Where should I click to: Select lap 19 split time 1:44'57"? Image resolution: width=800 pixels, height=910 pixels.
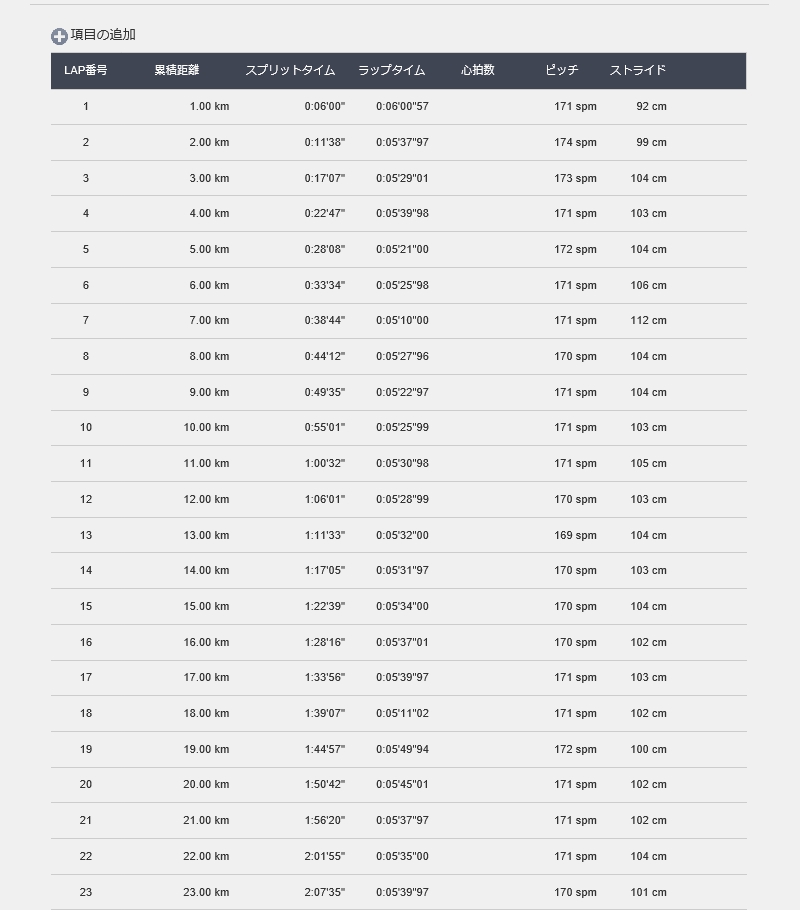tap(325, 749)
